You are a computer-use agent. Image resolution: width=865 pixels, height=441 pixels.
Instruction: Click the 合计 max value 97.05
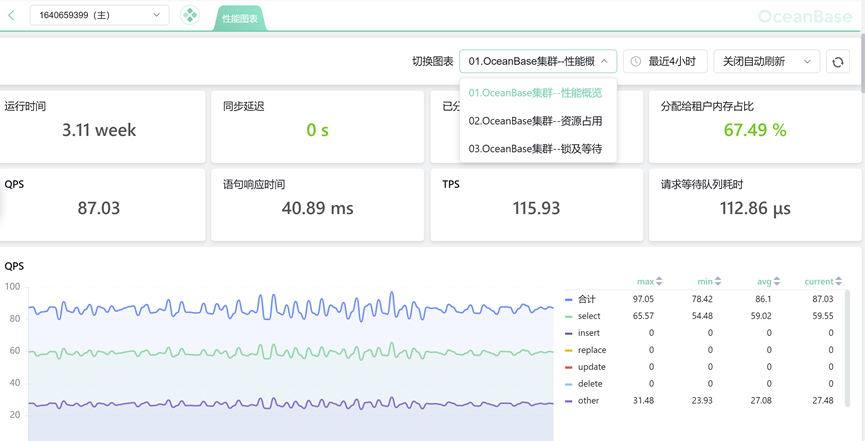[643, 299]
